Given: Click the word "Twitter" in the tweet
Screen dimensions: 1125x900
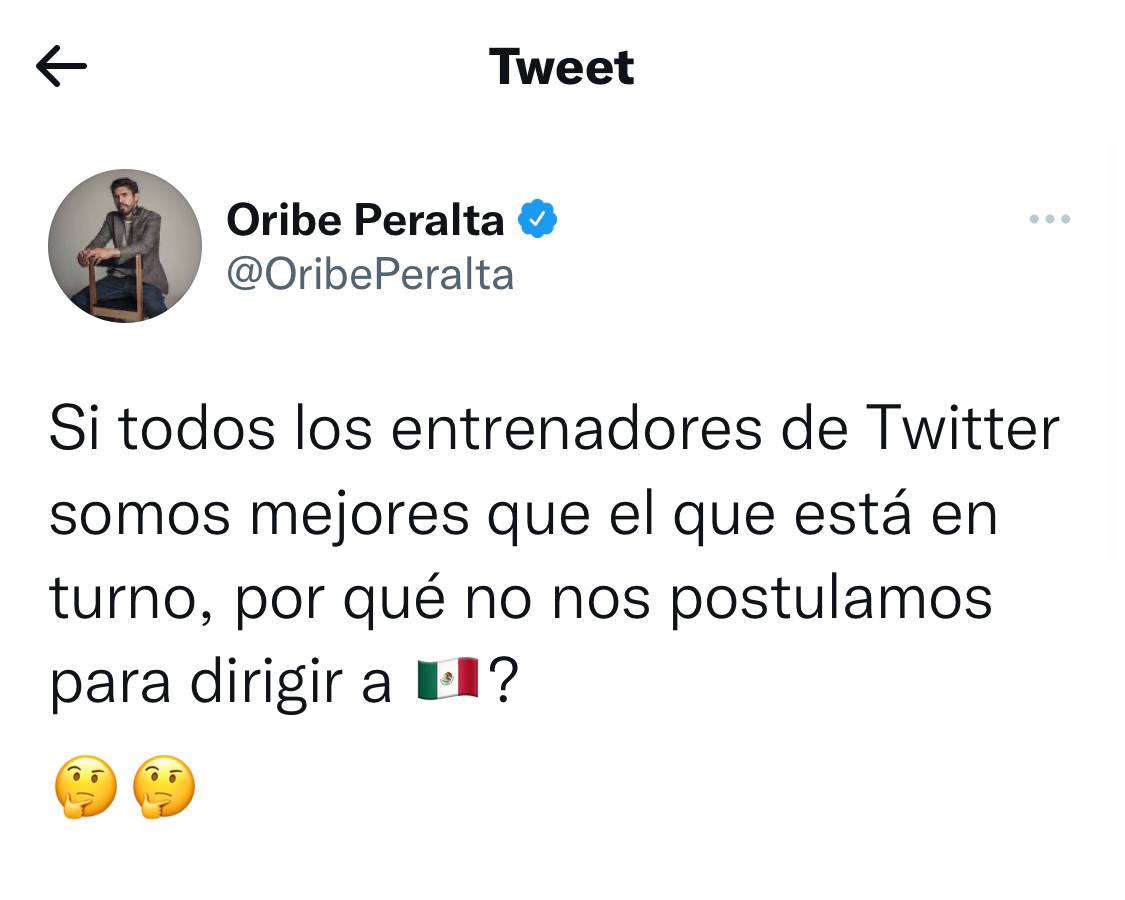Looking at the screenshot, I should point(962,430).
